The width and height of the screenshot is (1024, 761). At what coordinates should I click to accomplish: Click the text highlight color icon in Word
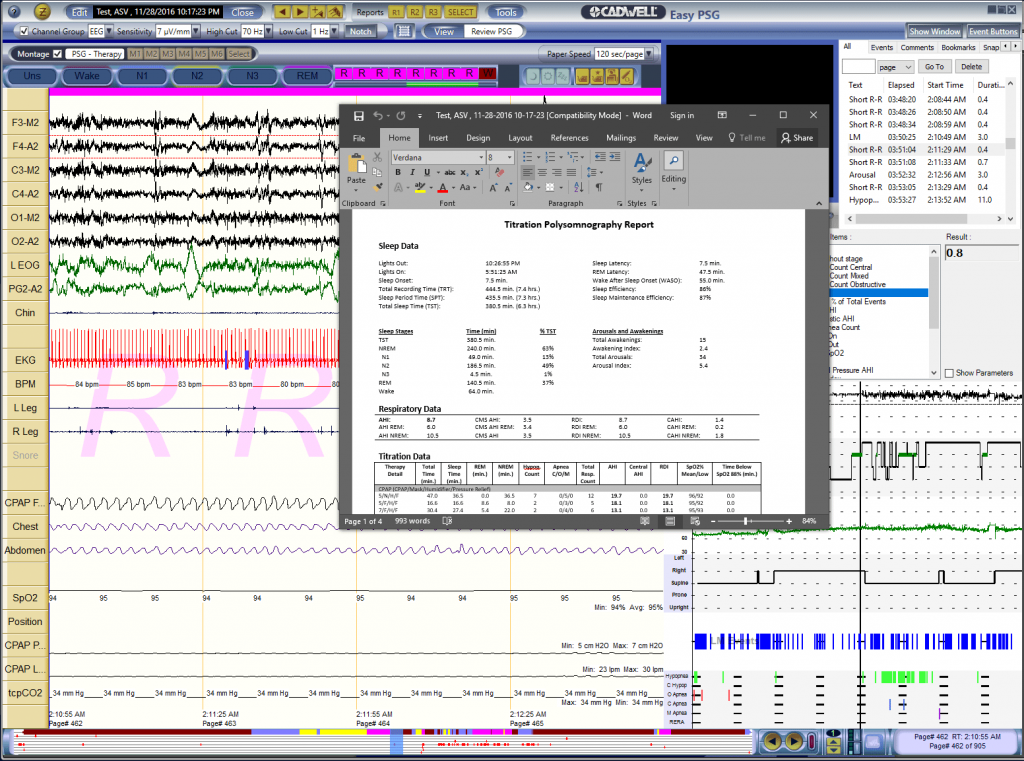(x=419, y=187)
